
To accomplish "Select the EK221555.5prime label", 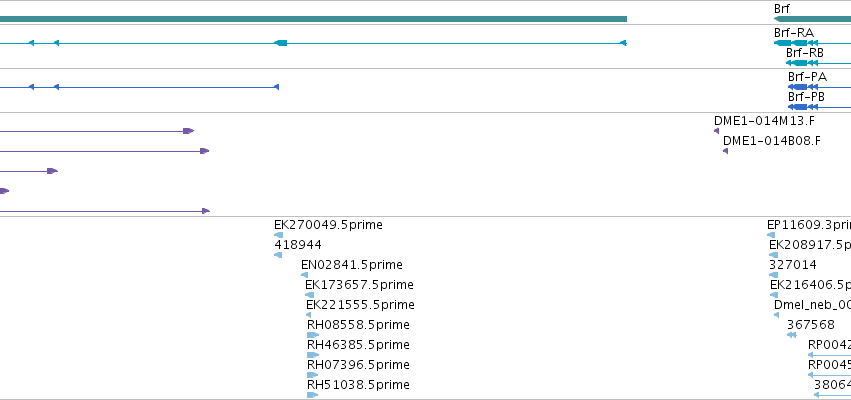I will (x=360, y=304).
